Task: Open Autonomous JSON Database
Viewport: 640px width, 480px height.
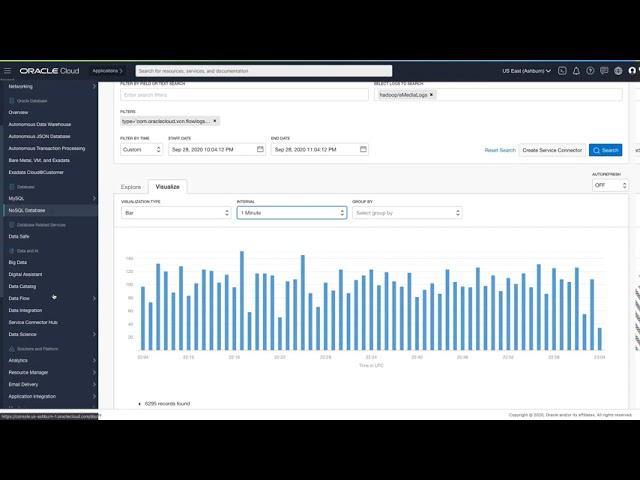Action: tap(39, 136)
